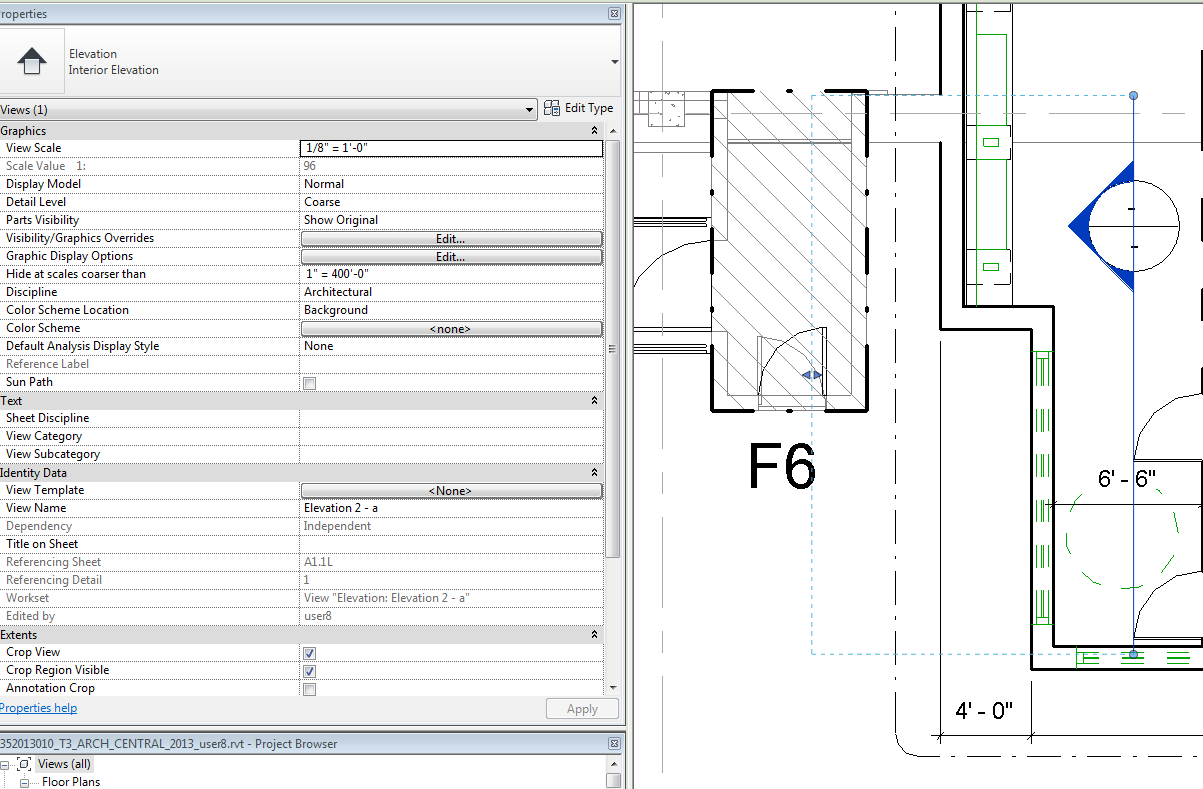
Task: Click the Edit Type icon
Action: pyautogui.click(x=552, y=108)
